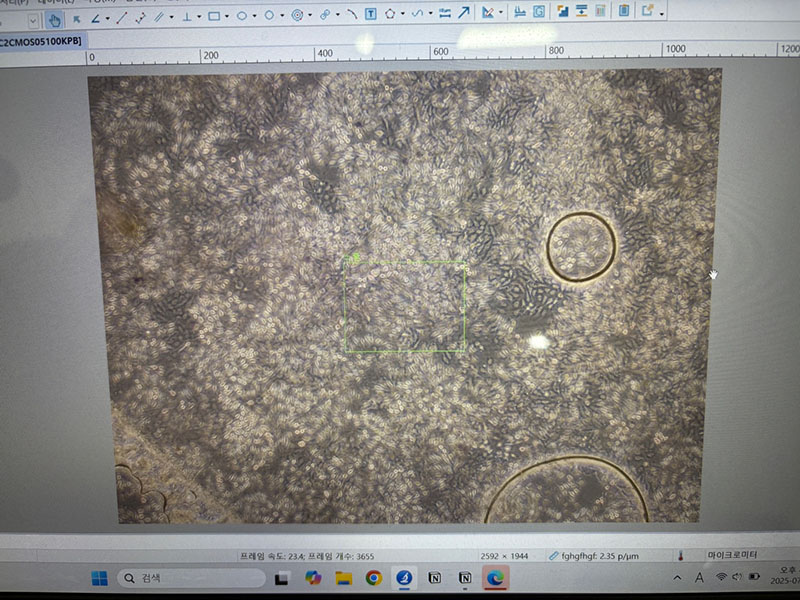Click the 마이크로미터 unit in status bar
This screenshot has height=600, width=800.
pos(733,555)
